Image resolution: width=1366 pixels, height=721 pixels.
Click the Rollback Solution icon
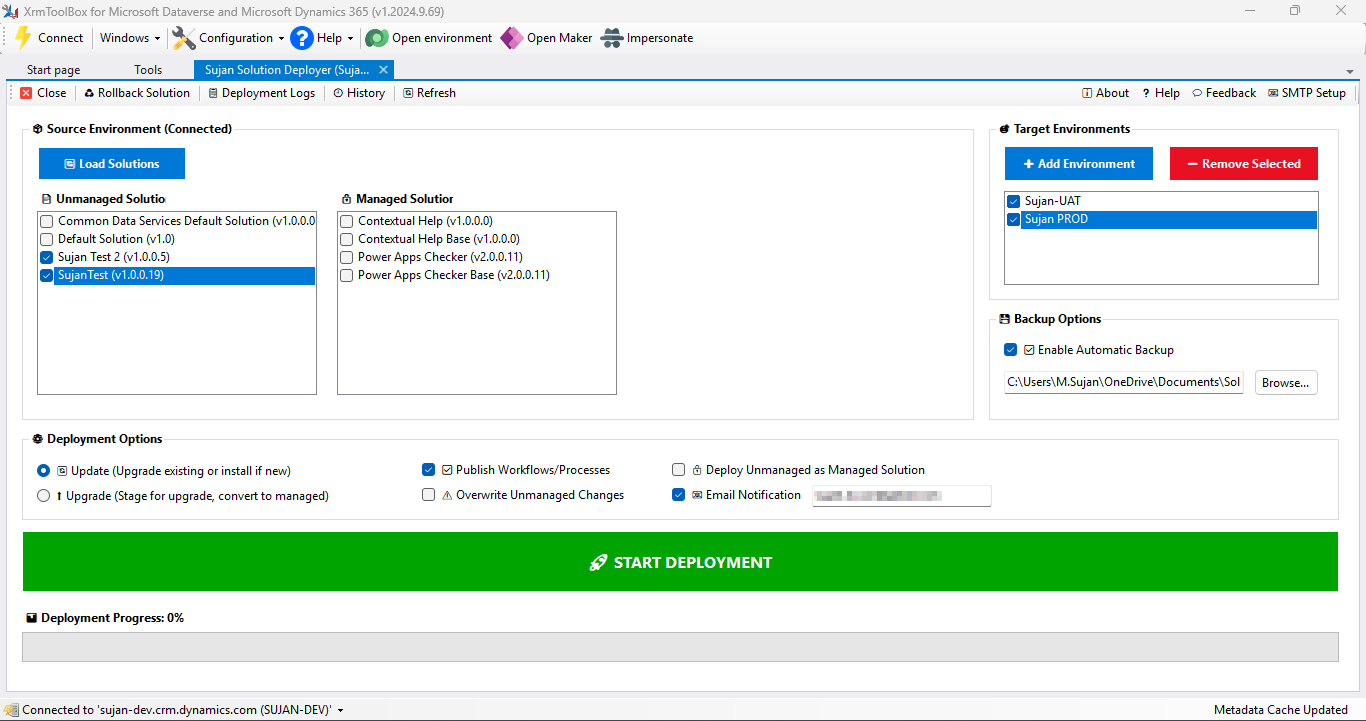coord(89,93)
